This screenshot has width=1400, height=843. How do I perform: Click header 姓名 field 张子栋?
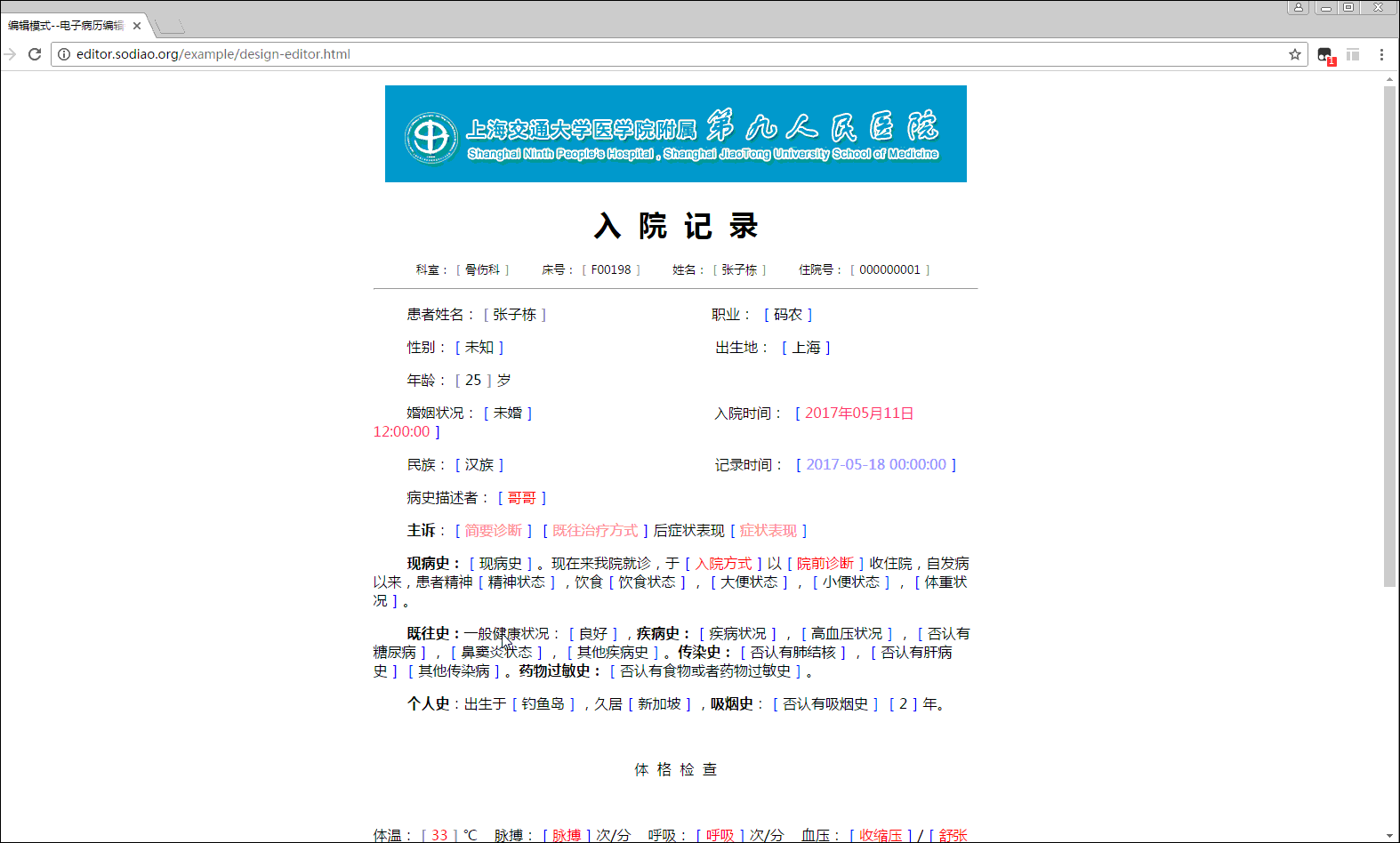click(x=739, y=269)
